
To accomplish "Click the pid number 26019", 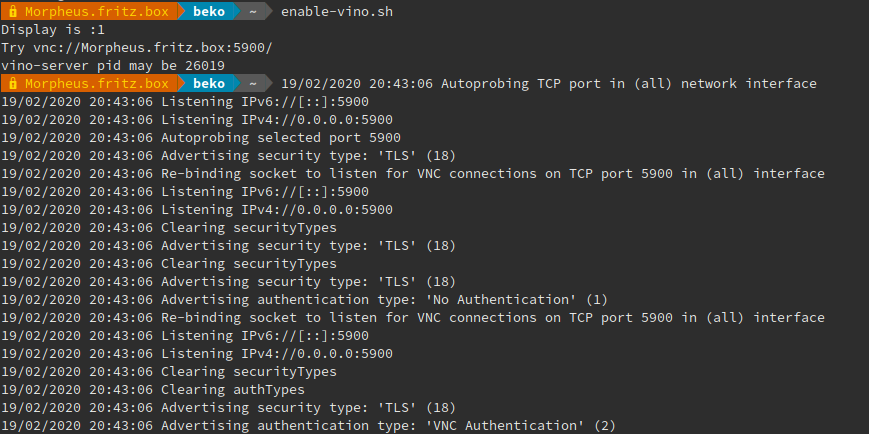I will click(x=205, y=66).
